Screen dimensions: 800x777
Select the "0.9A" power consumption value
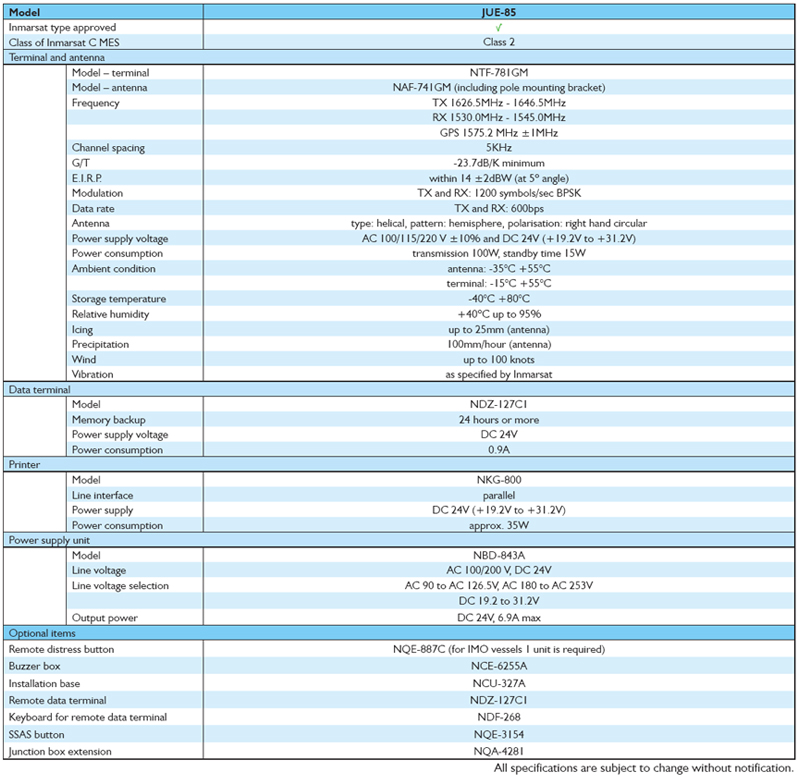pyautogui.click(x=498, y=449)
